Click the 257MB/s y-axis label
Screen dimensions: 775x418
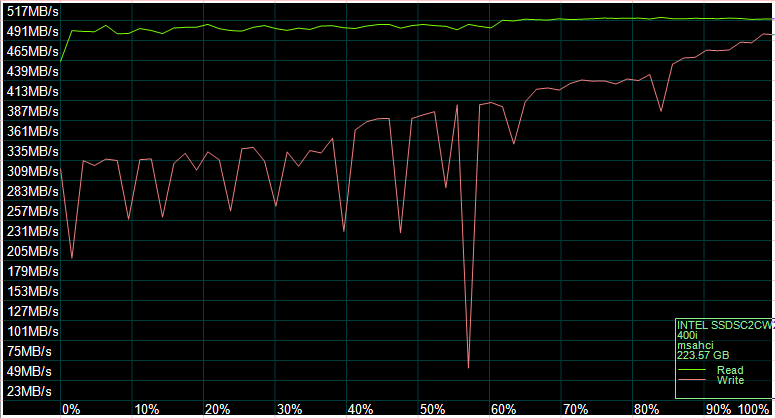[x=29, y=211]
